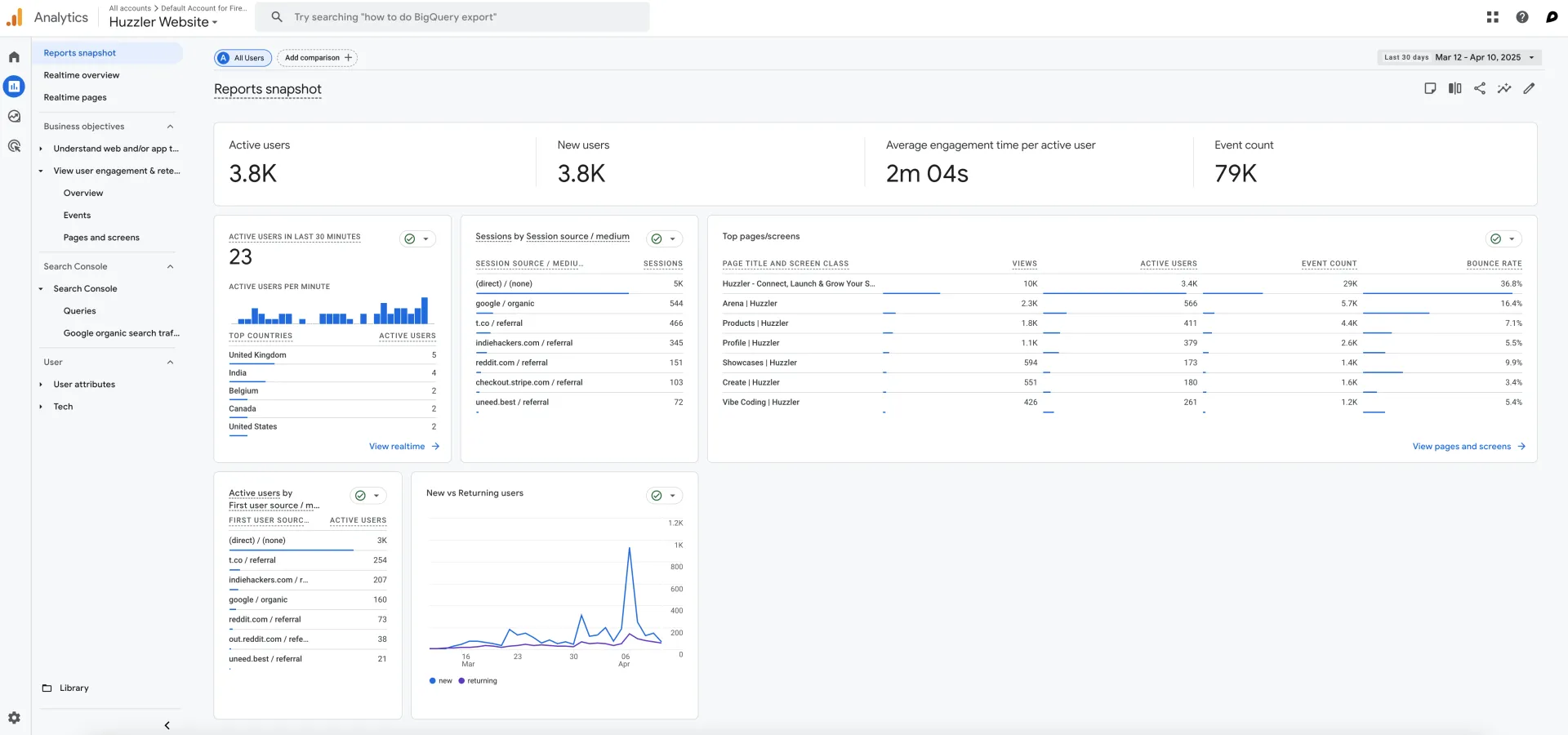Click the First user source / medium picker

click(x=274, y=506)
